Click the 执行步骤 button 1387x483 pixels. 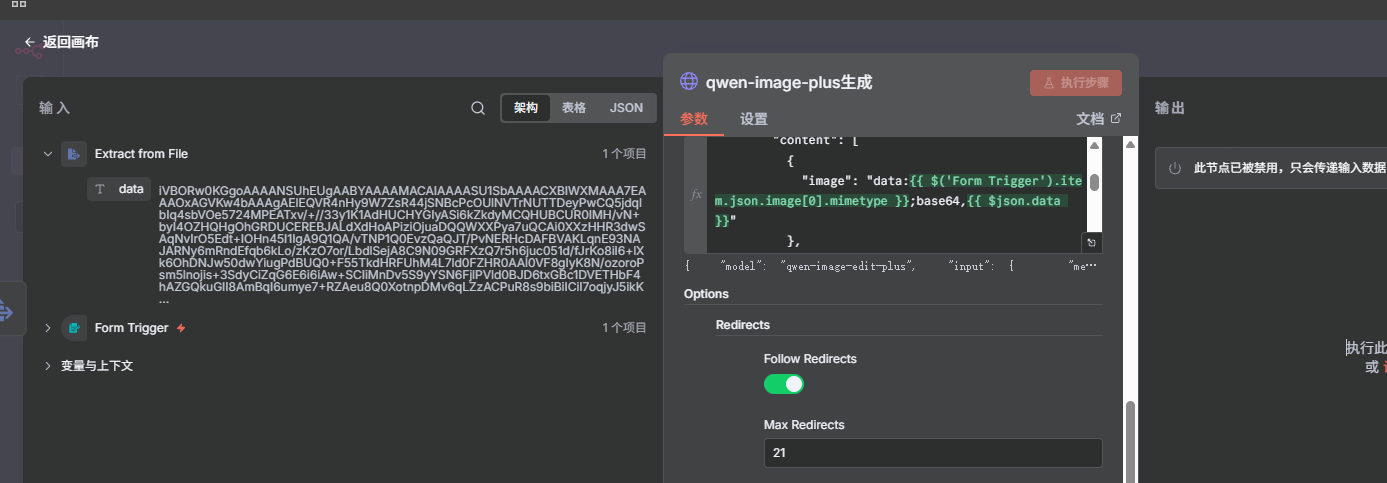tap(1076, 83)
